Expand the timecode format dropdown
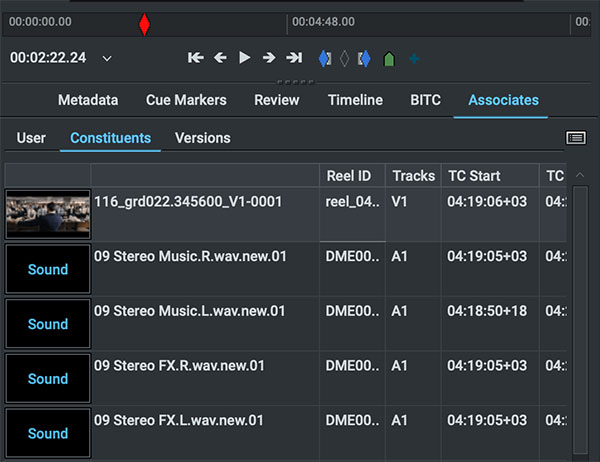 [x=107, y=58]
